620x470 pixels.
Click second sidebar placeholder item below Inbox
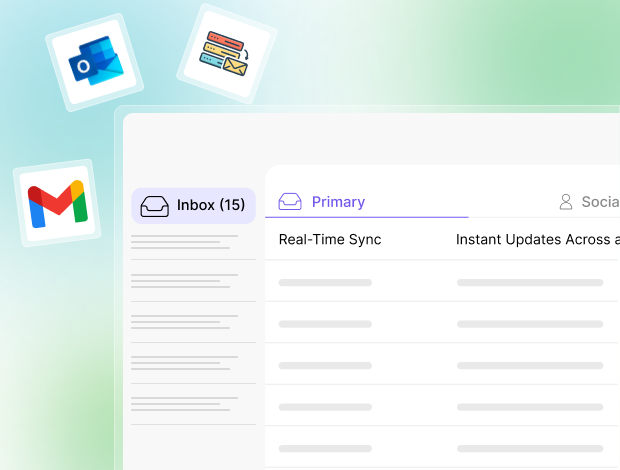click(193, 281)
